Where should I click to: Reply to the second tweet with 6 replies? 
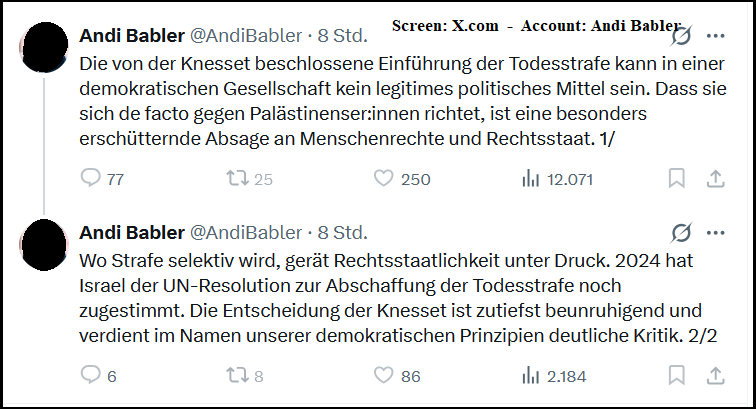point(90,376)
